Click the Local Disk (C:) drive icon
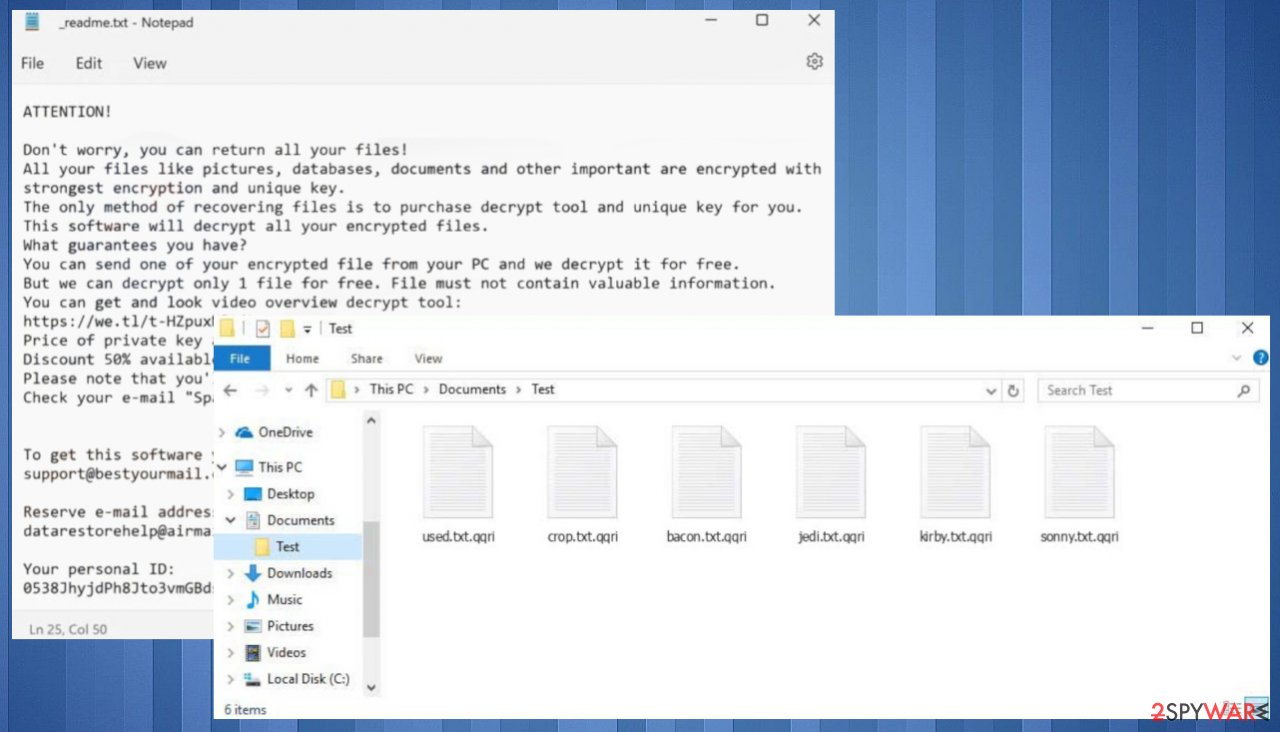The height and width of the screenshot is (732, 1280). click(253, 679)
